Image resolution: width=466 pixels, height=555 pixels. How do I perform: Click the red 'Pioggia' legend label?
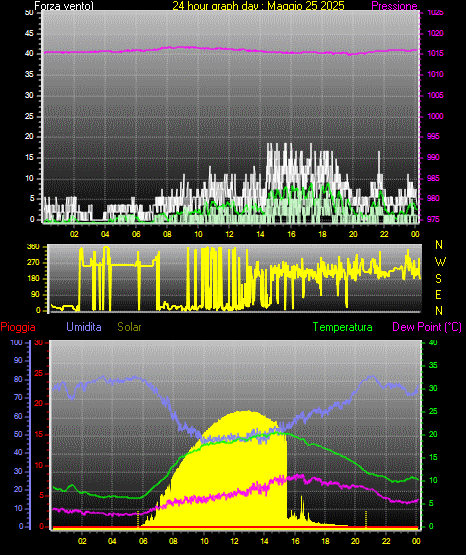(x=18, y=327)
